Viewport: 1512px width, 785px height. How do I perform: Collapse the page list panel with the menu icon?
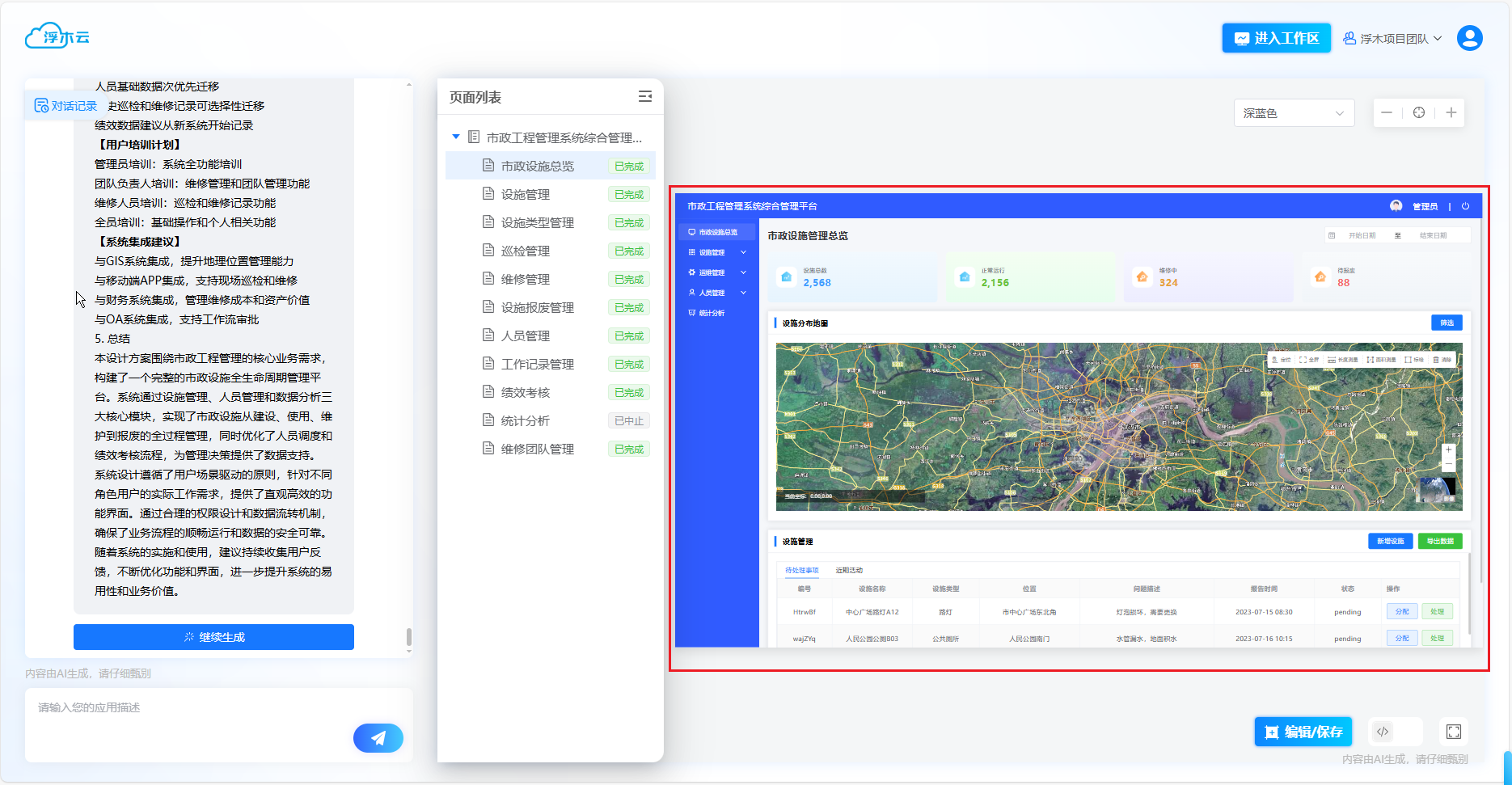point(645,97)
